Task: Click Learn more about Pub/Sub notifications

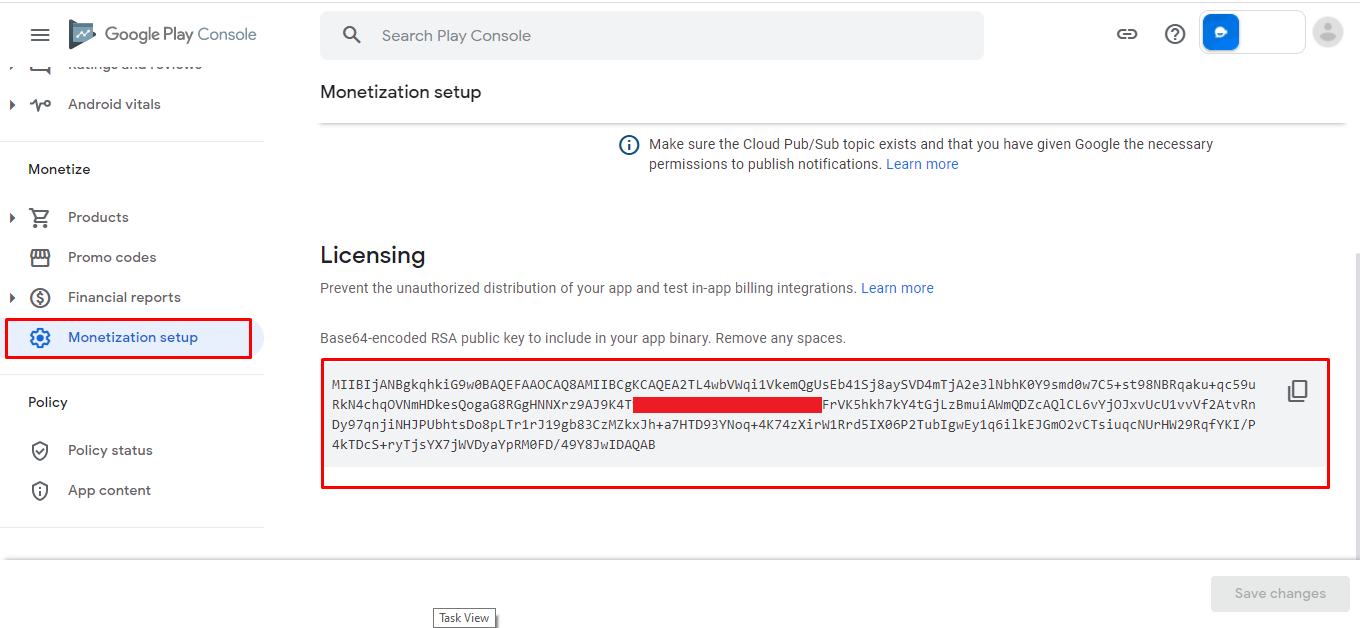Action: [921, 164]
